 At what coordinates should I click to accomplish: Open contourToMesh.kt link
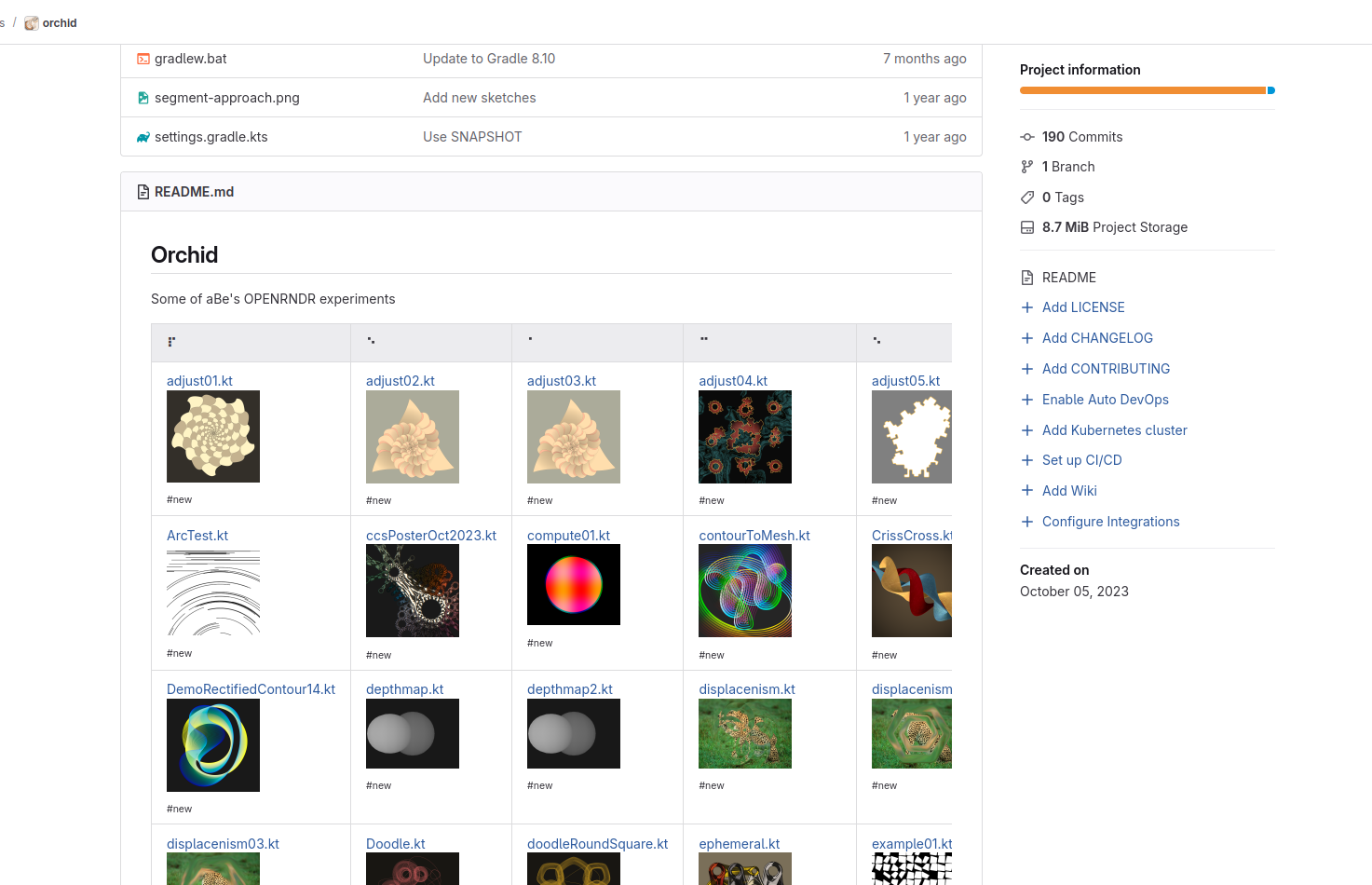pos(754,536)
